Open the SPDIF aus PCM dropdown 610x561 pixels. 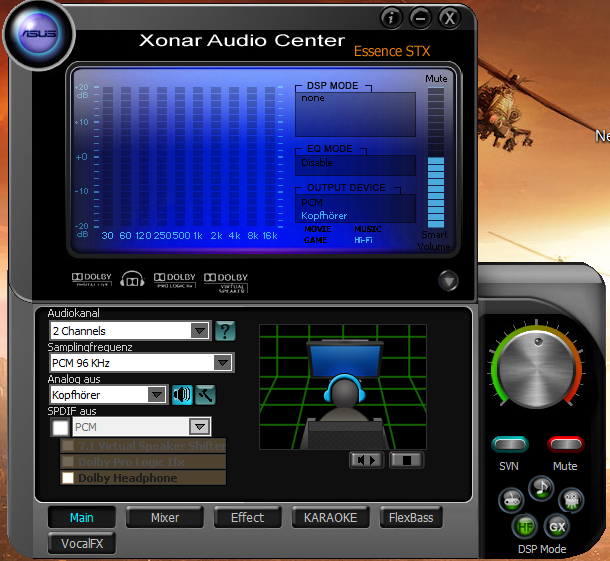[142, 427]
